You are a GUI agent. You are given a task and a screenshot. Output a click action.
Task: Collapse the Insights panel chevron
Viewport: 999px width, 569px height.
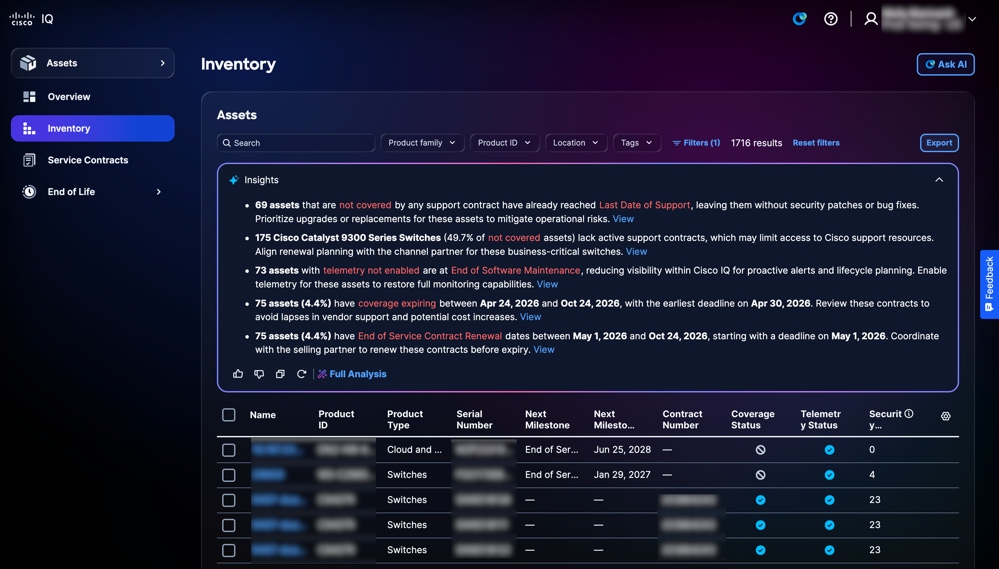pyautogui.click(x=939, y=180)
